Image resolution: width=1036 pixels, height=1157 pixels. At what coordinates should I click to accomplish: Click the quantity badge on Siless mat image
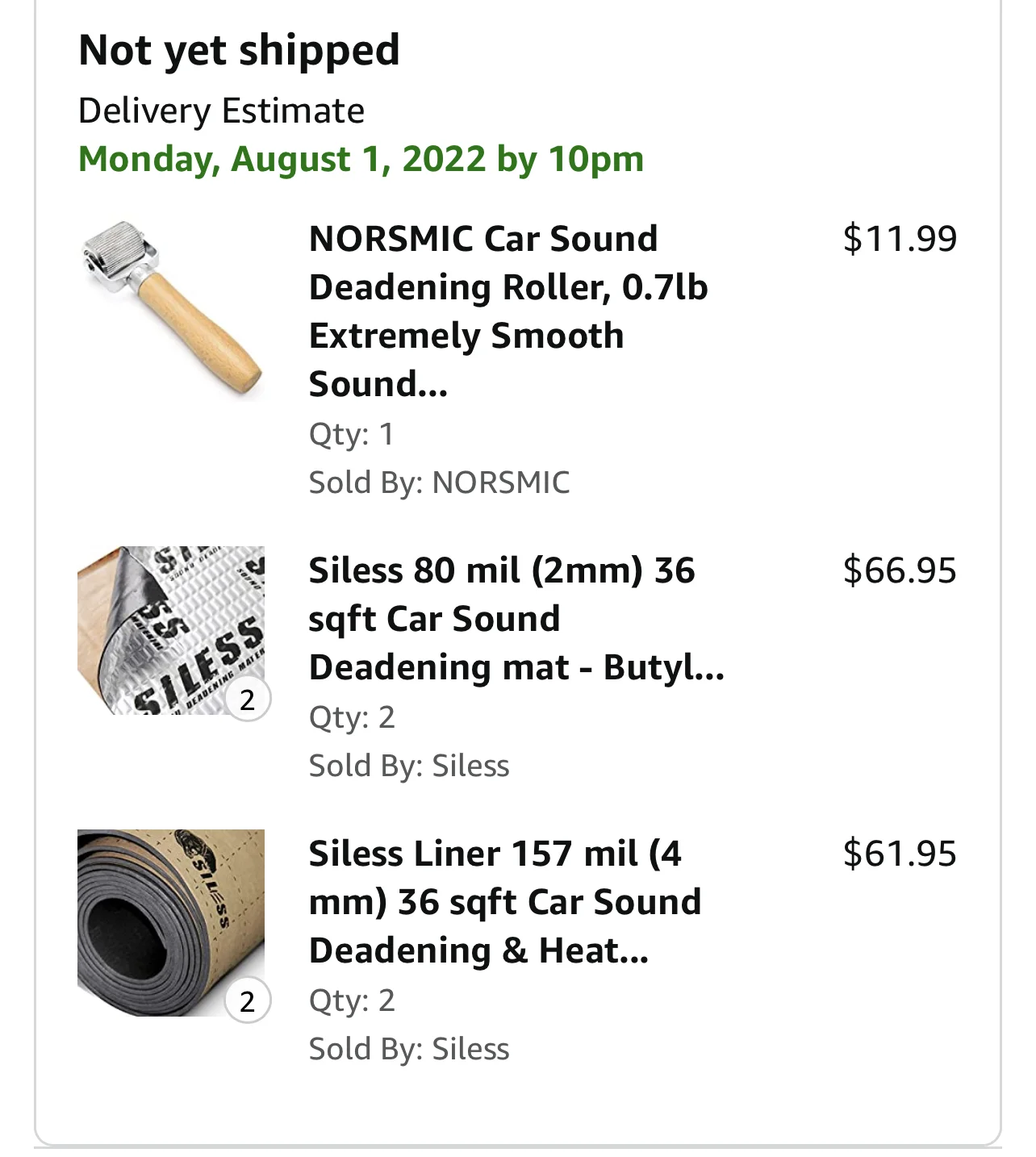(248, 699)
